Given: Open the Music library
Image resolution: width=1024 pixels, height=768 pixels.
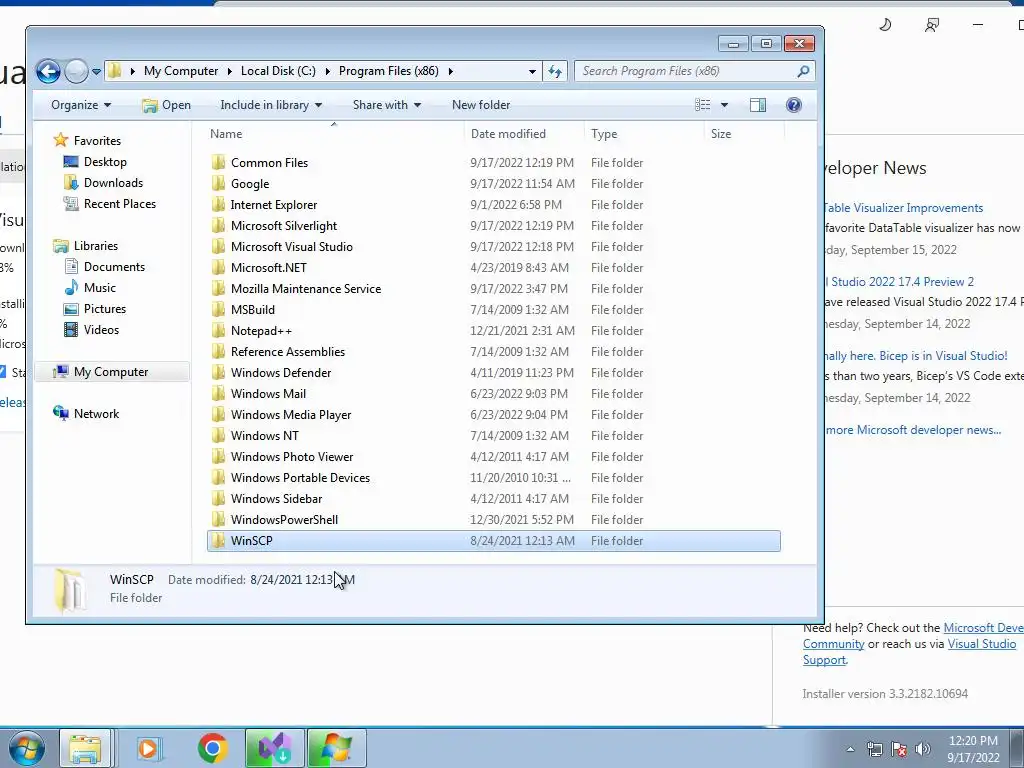Looking at the screenshot, I should tap(99, 287).
